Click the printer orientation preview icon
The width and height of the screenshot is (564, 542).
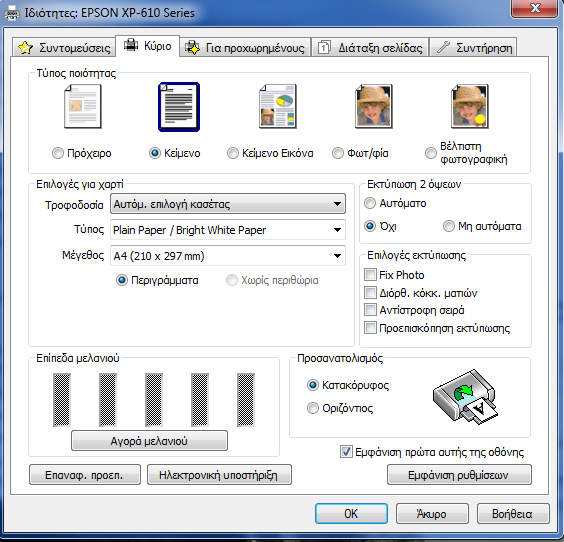pos(465,396)
